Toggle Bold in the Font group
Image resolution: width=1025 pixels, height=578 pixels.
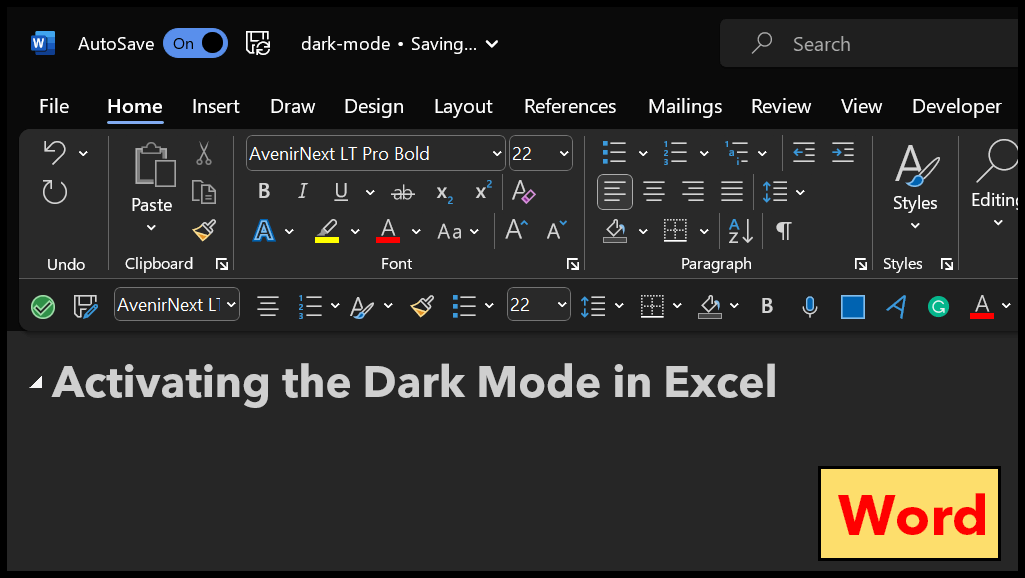pos(264,191)
